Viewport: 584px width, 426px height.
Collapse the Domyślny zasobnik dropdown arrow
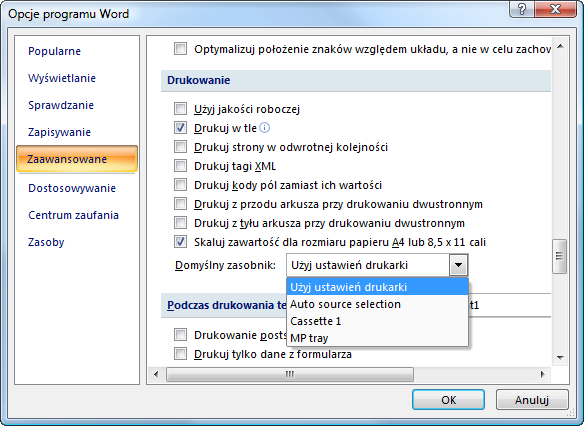458,265
